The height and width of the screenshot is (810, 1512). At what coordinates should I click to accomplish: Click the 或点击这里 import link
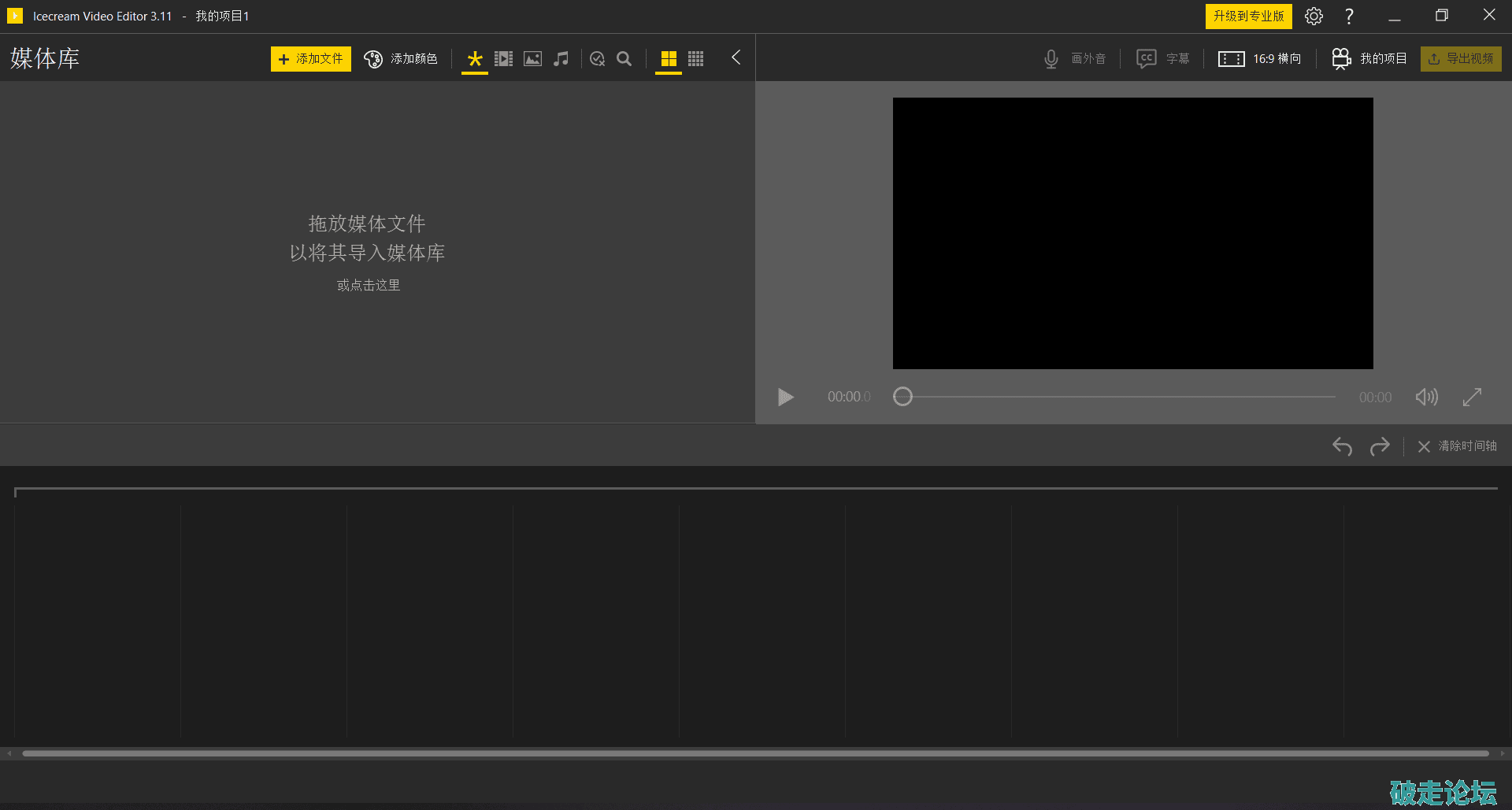tap(369, 285)
